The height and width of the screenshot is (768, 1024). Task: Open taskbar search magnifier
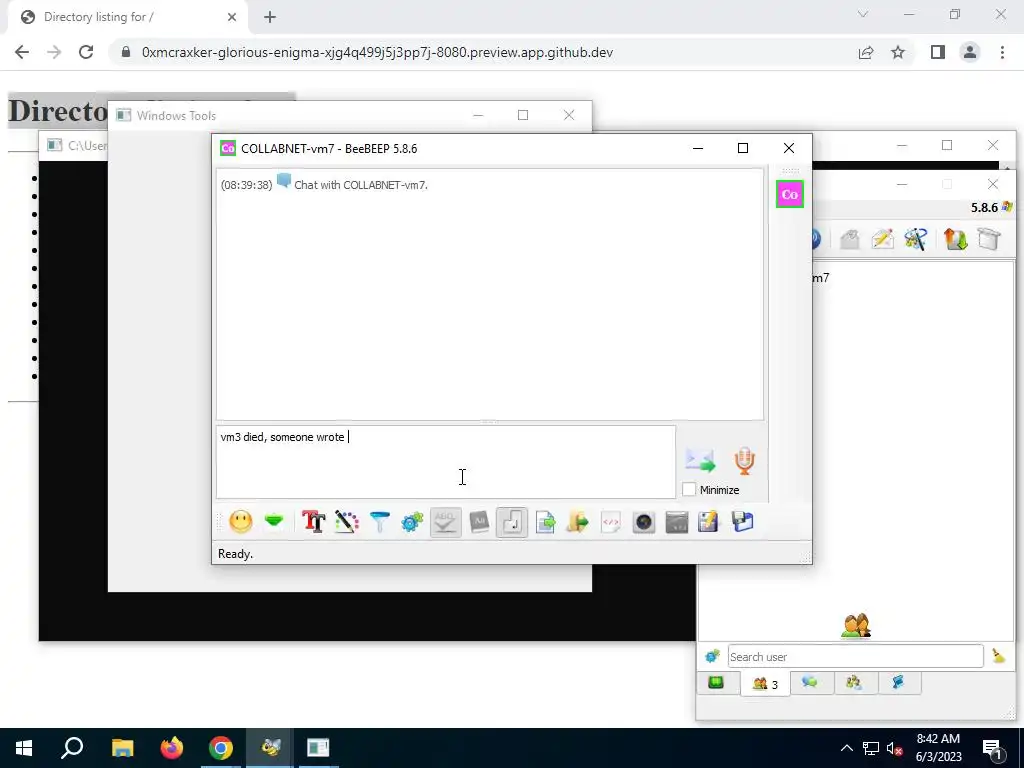[x=72, y=748]
